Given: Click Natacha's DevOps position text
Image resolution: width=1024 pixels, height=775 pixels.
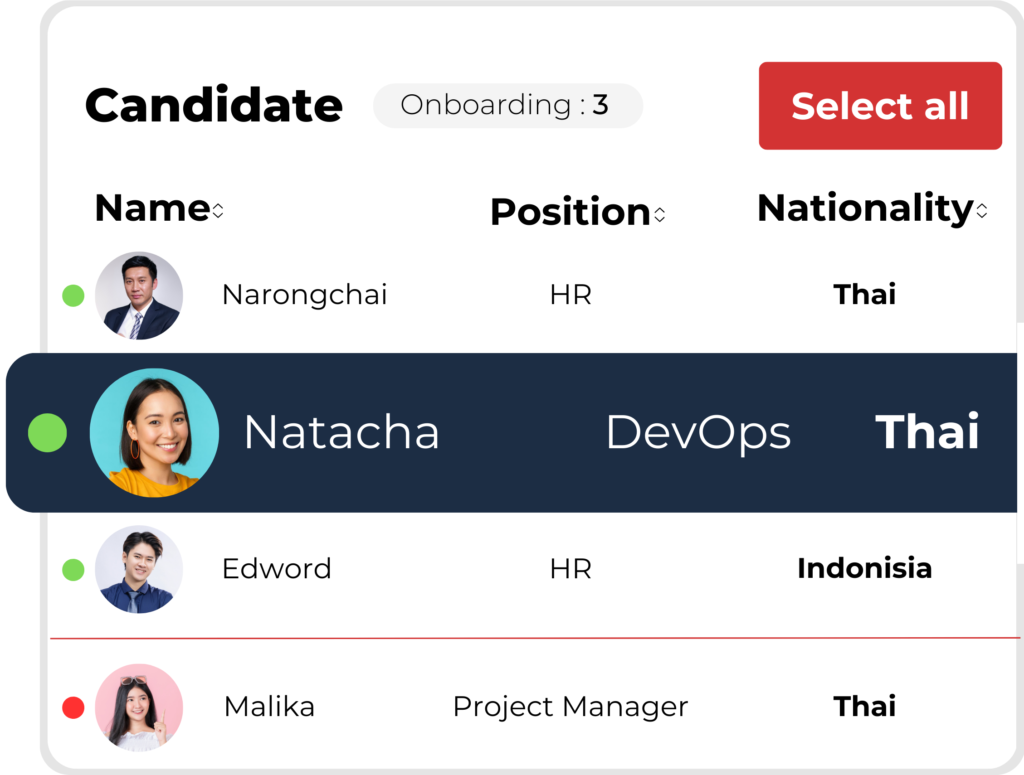Looking at the screenshot, I should point(698,434).
